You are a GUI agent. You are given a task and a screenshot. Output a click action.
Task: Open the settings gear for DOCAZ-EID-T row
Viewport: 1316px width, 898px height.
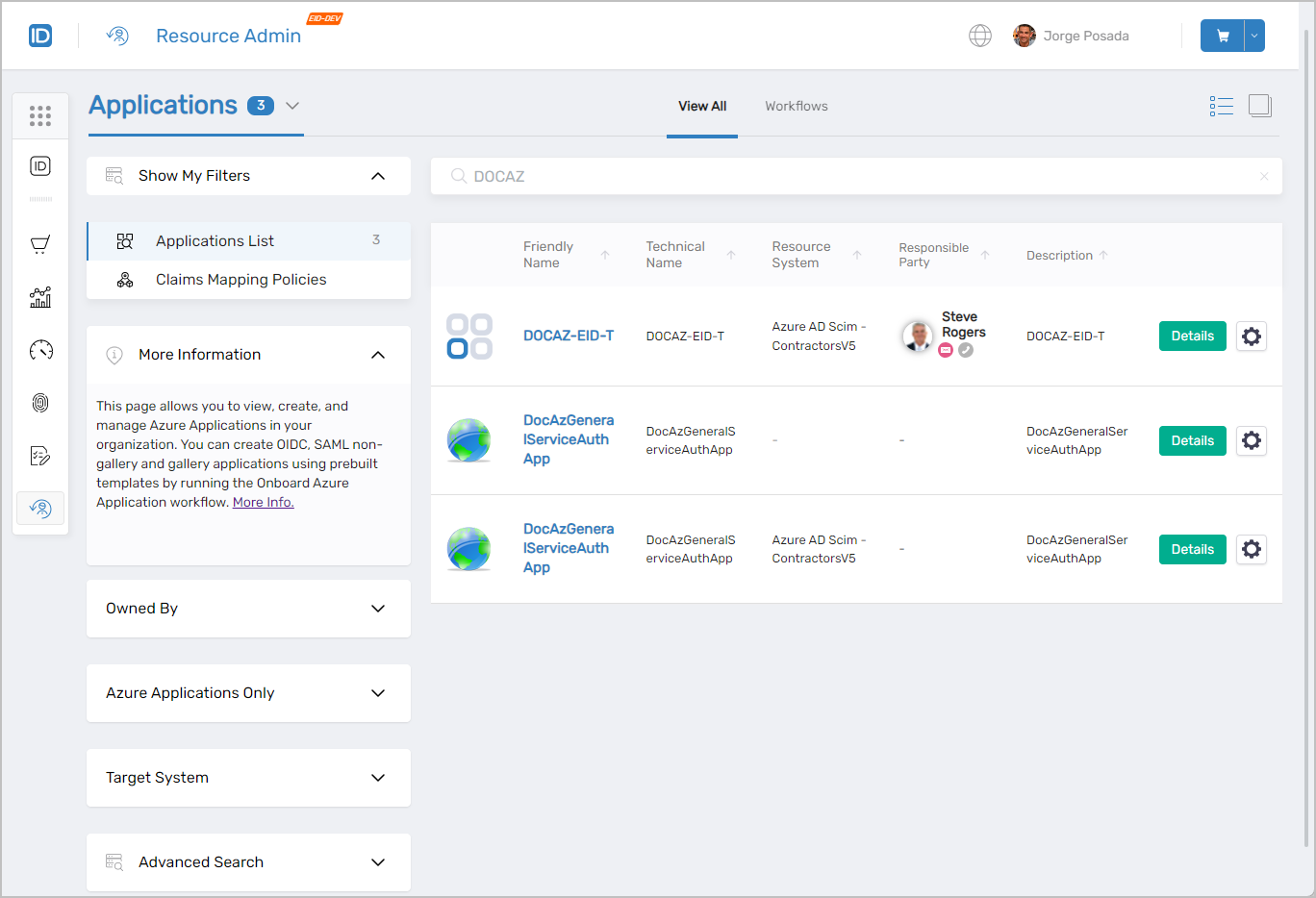point(1251,336)
